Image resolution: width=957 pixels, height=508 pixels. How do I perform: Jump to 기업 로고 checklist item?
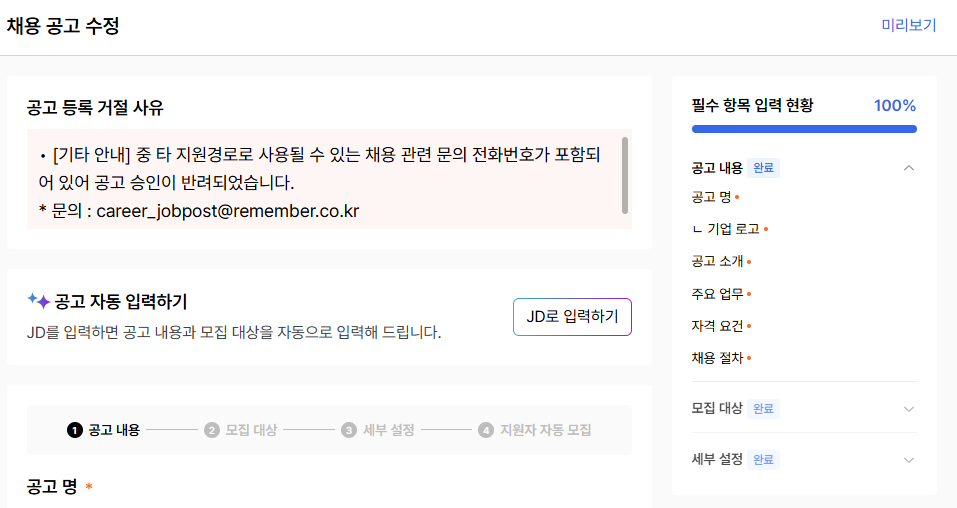(x=732, y=229)
